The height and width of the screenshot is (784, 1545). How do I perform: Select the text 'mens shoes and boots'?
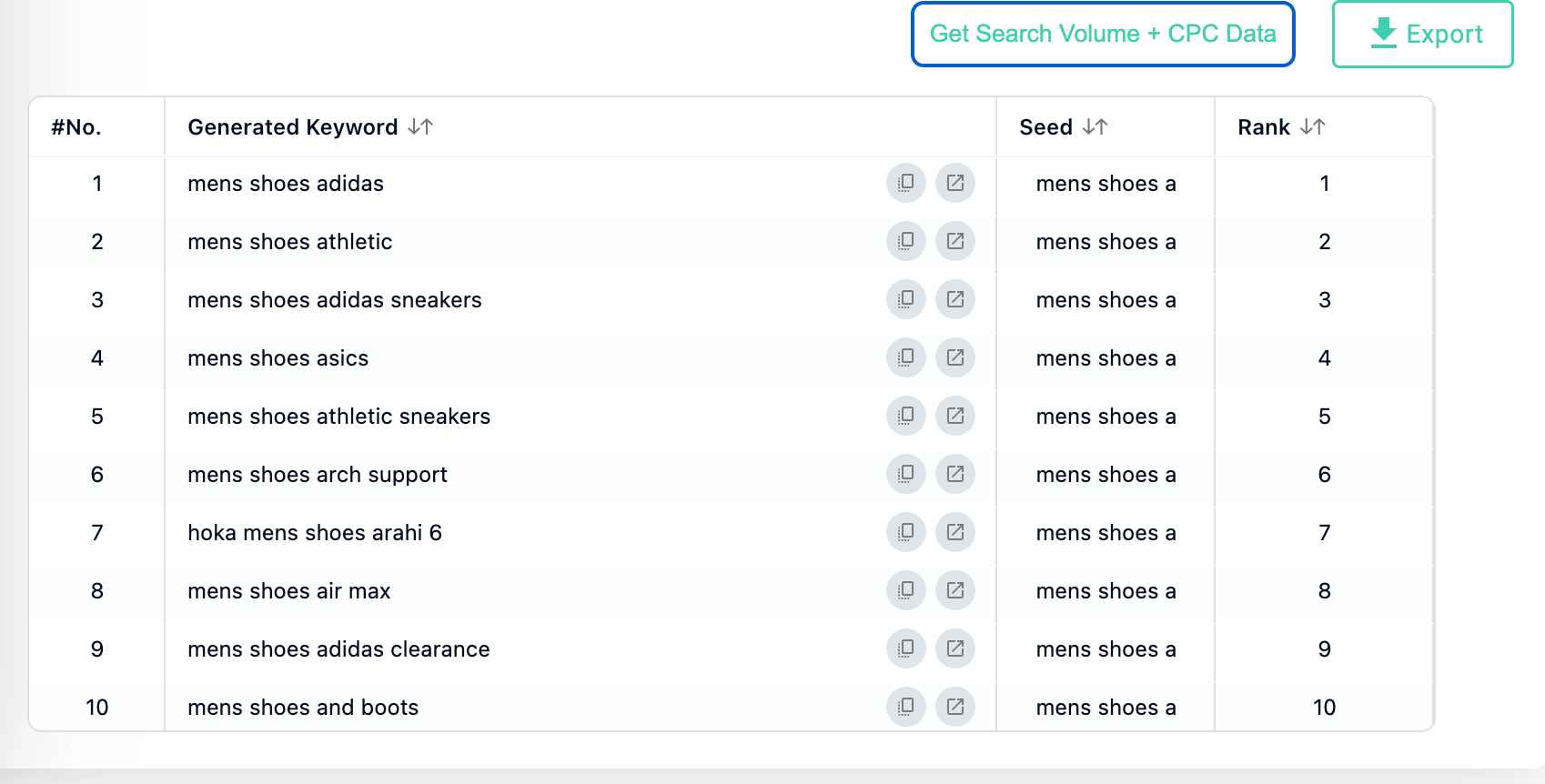click(303, 708)
